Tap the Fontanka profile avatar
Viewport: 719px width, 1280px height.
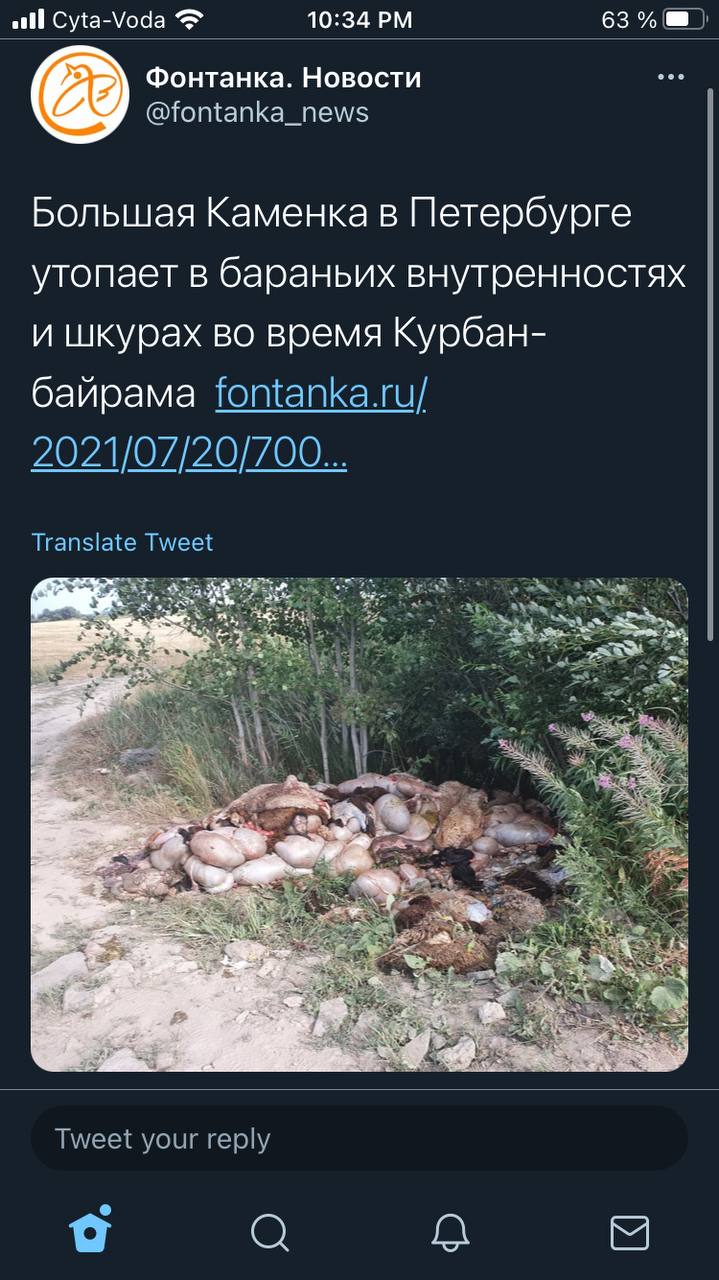pos(80,95)
